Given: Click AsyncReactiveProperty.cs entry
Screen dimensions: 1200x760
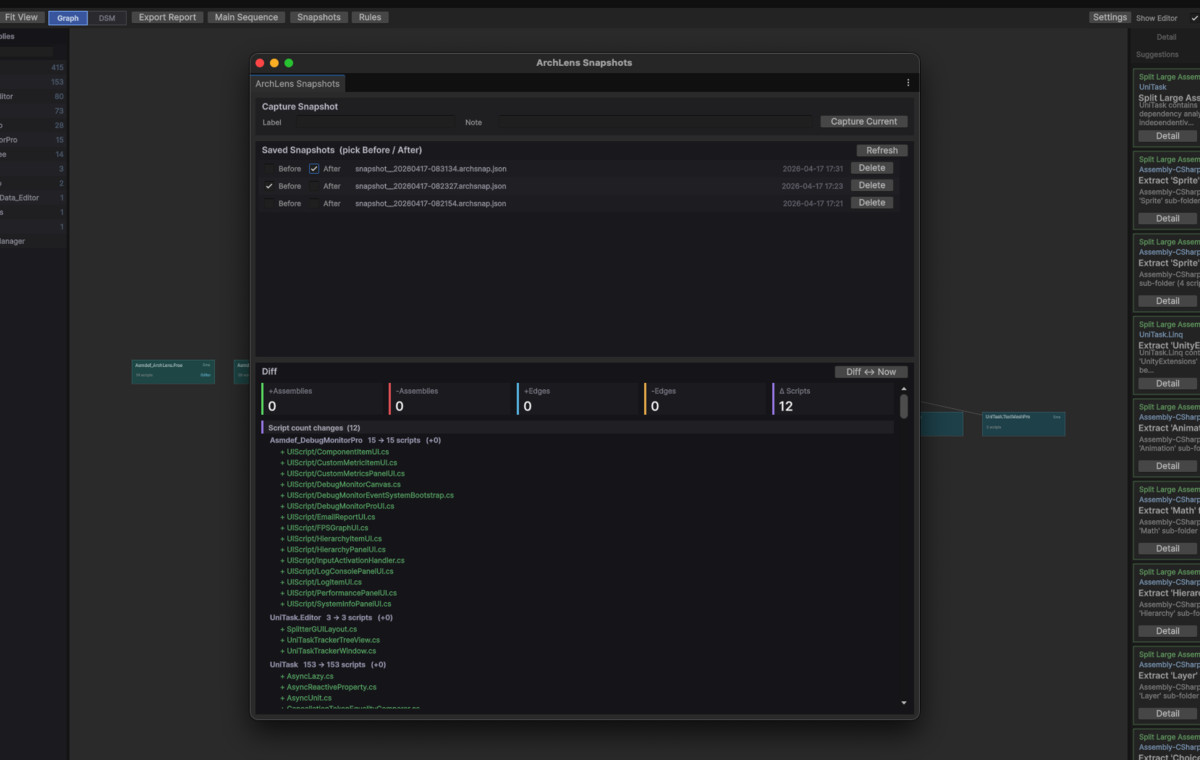Looking at the screenshot, I should tap(328, 687).
